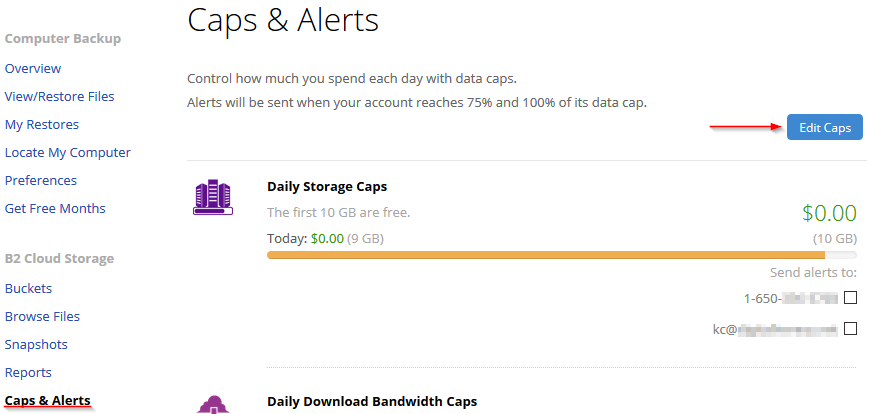Viewport: 872px width, 414px height.
Task: Click Get Free Months link
Action: pos(55,208)
